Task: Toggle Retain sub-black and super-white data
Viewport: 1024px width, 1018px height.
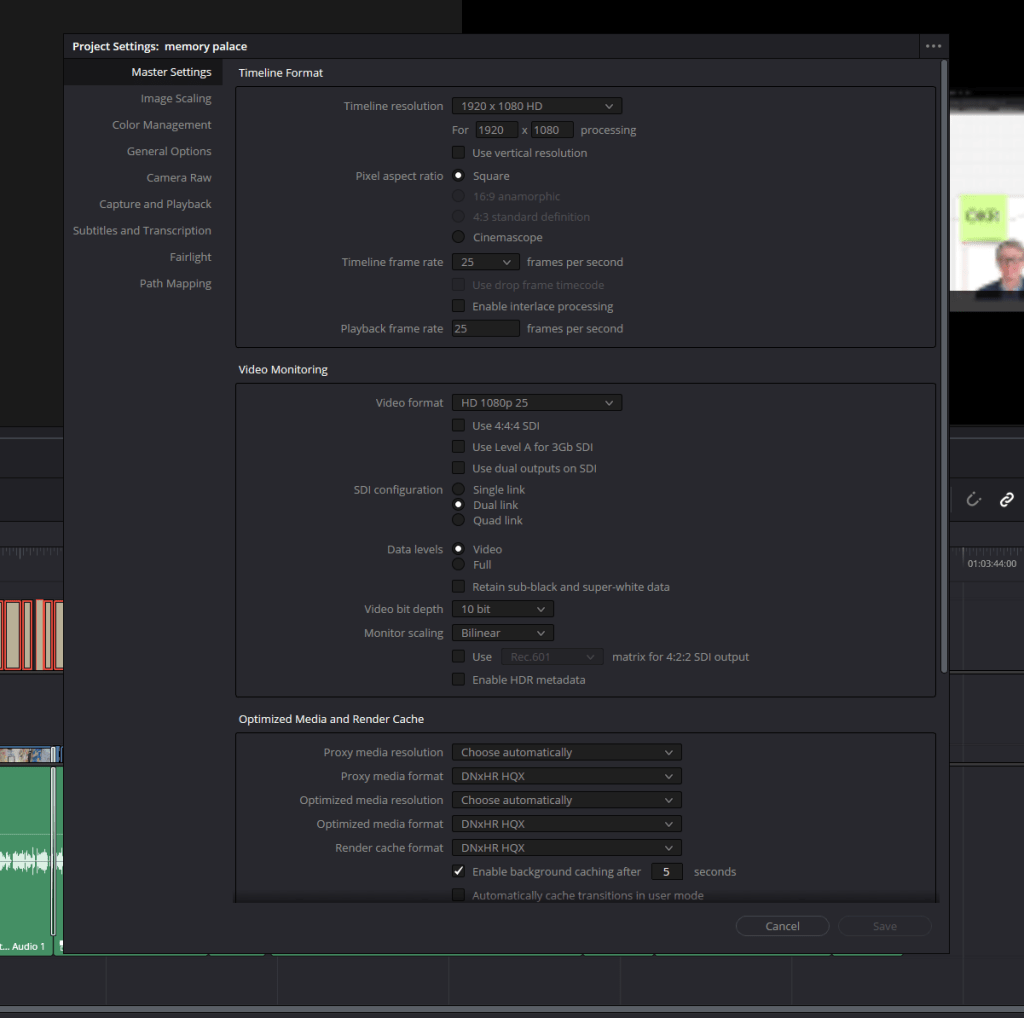Action: click(458, 586)
